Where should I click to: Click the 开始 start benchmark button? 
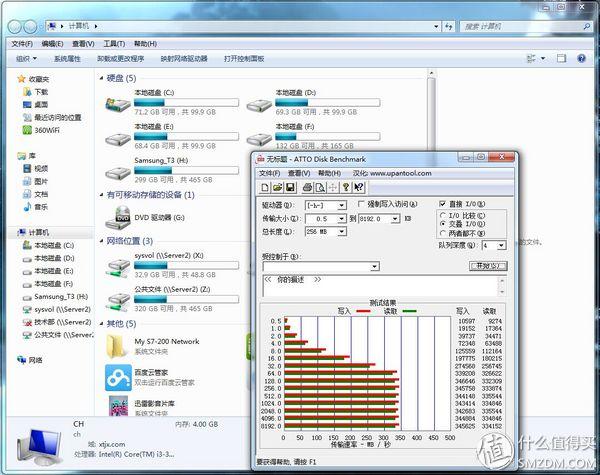487,266
